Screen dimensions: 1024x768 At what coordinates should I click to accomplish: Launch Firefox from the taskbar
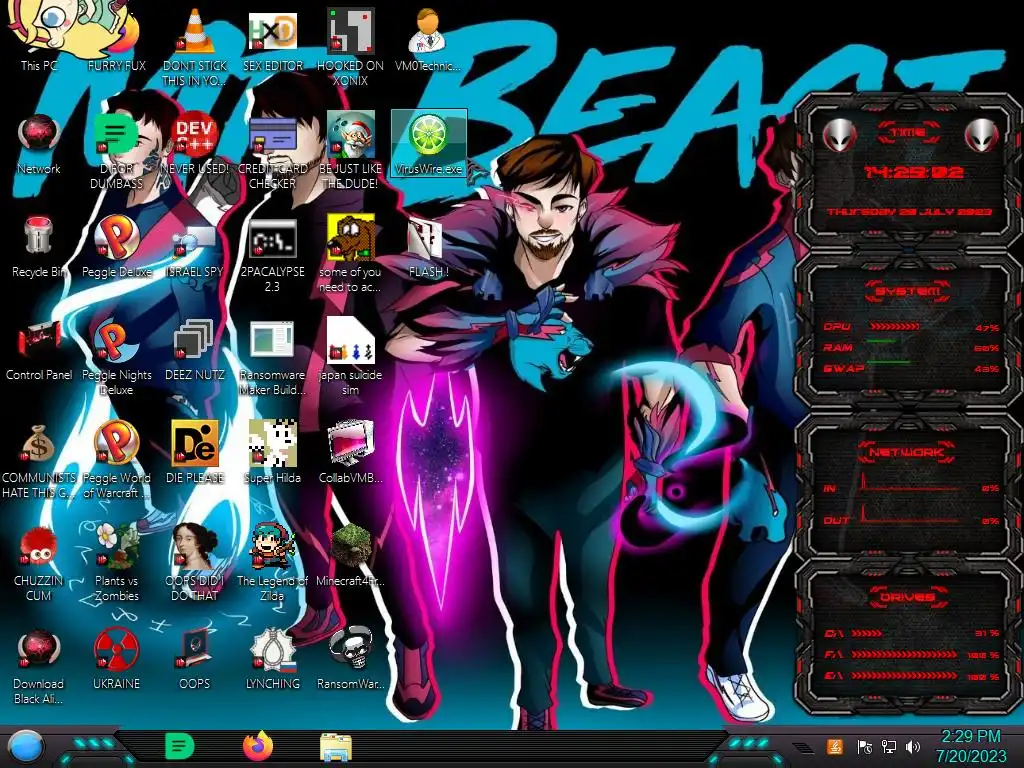tap(258, 746)
